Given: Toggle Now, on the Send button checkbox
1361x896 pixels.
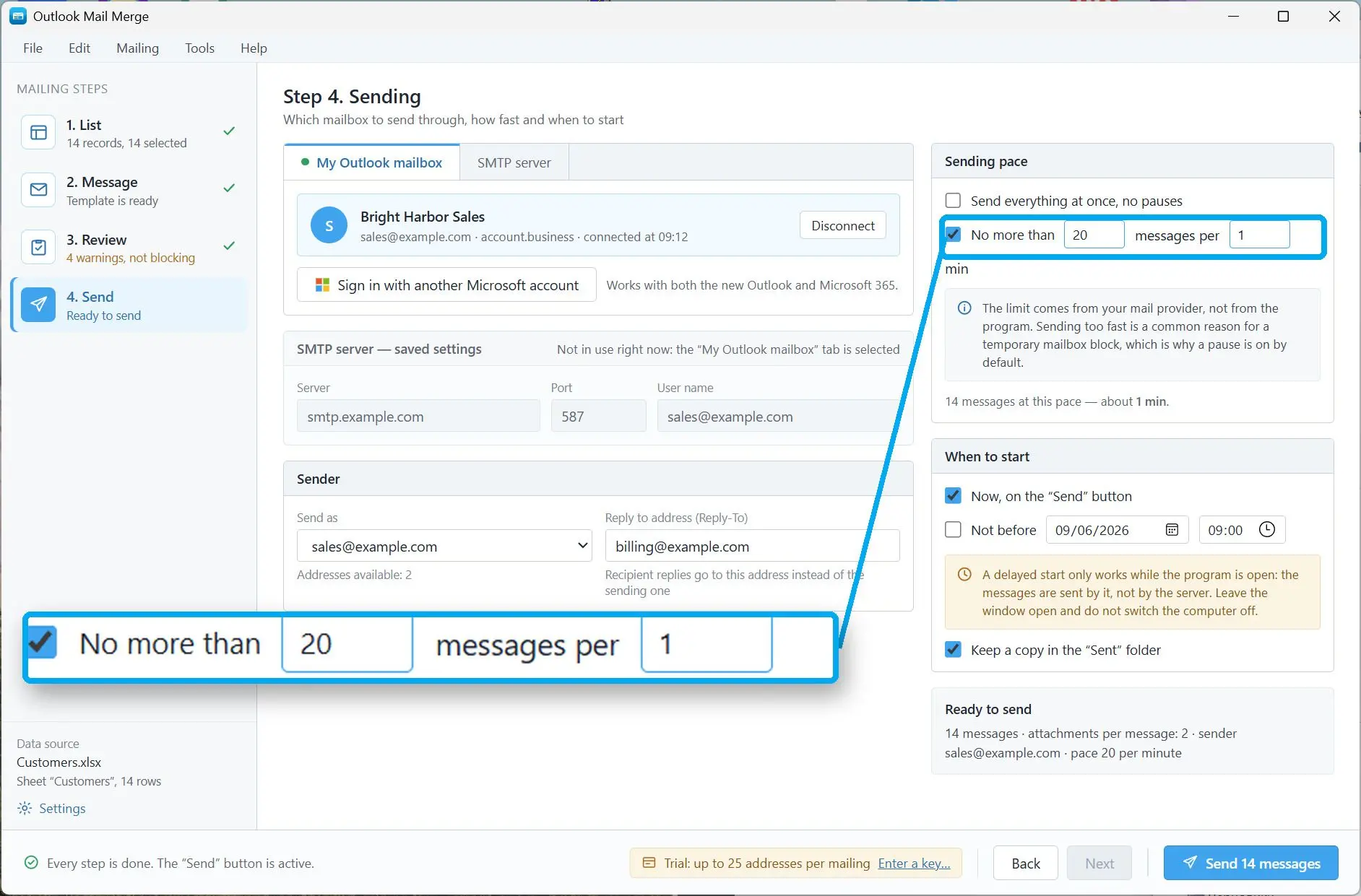Looking at the screenshot, I should (953, 496).
